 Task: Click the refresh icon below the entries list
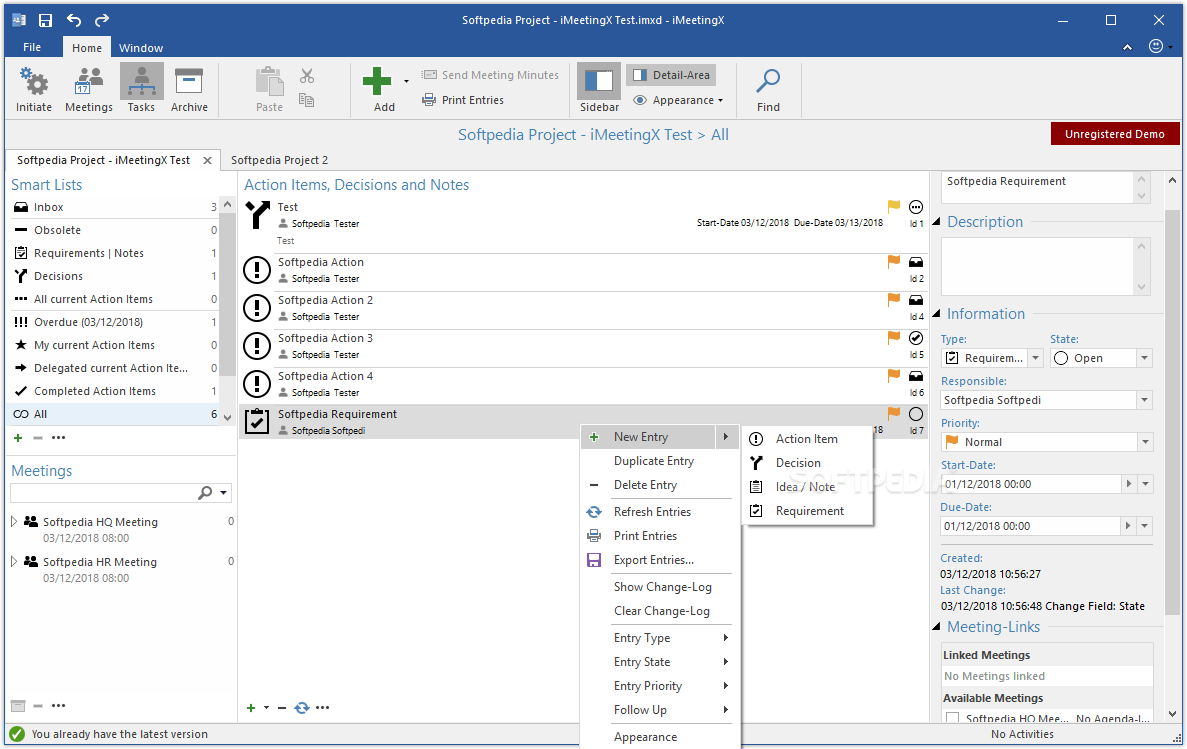pos(302,707)
